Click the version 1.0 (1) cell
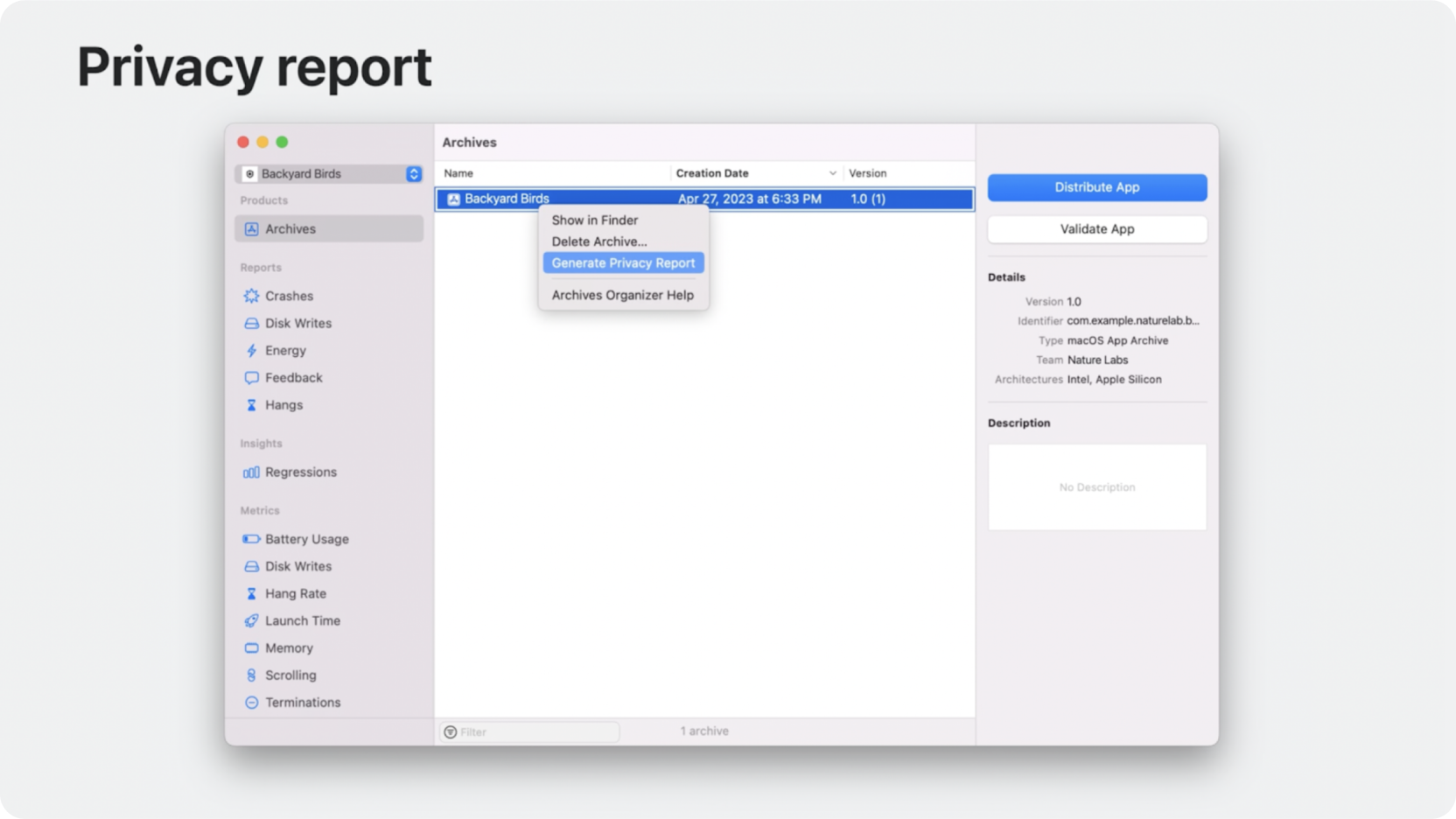 pyautogui.click(x=868, y=199)
